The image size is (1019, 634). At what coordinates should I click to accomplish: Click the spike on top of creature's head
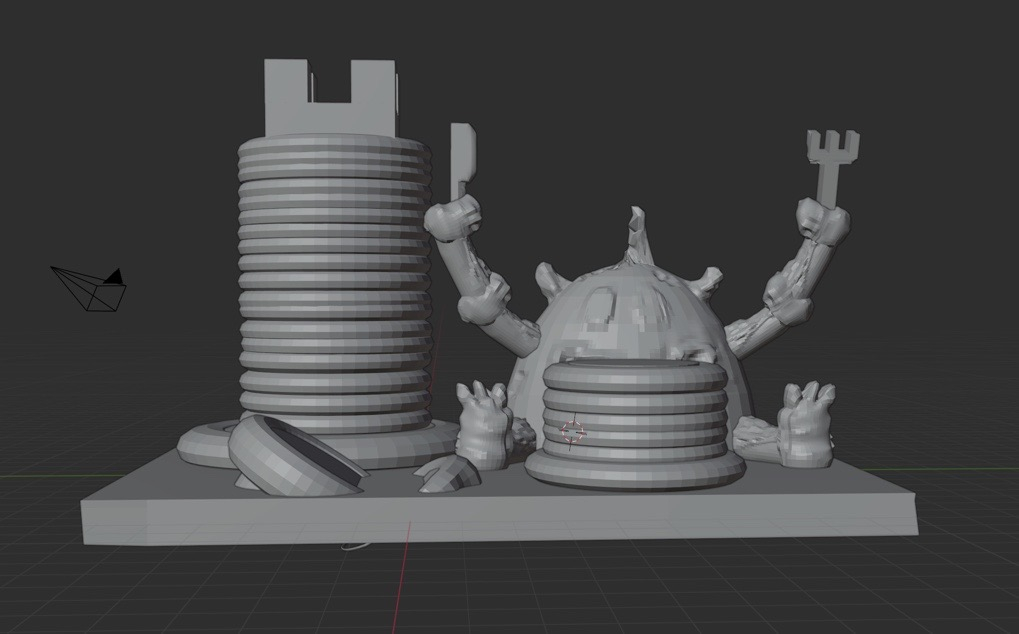[637, 235]
